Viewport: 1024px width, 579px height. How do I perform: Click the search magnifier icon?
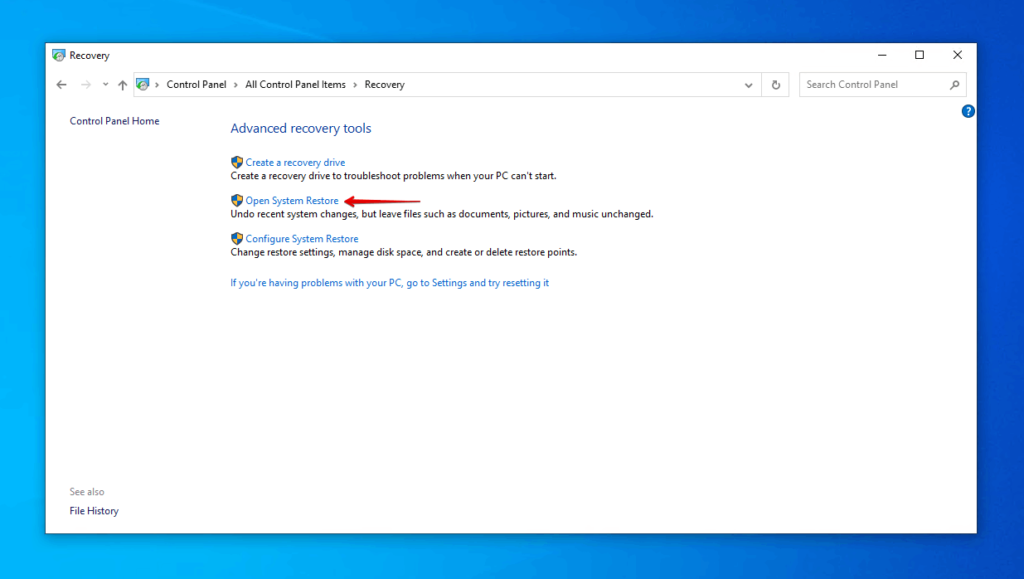957,84
